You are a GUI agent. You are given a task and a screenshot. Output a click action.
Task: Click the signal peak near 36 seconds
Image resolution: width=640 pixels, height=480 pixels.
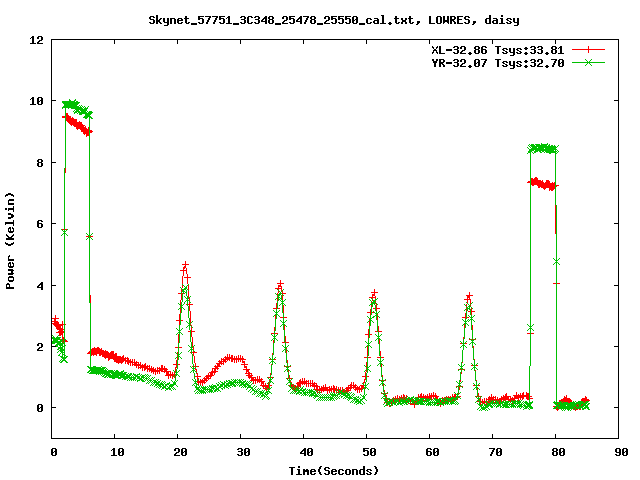(280, 284)
